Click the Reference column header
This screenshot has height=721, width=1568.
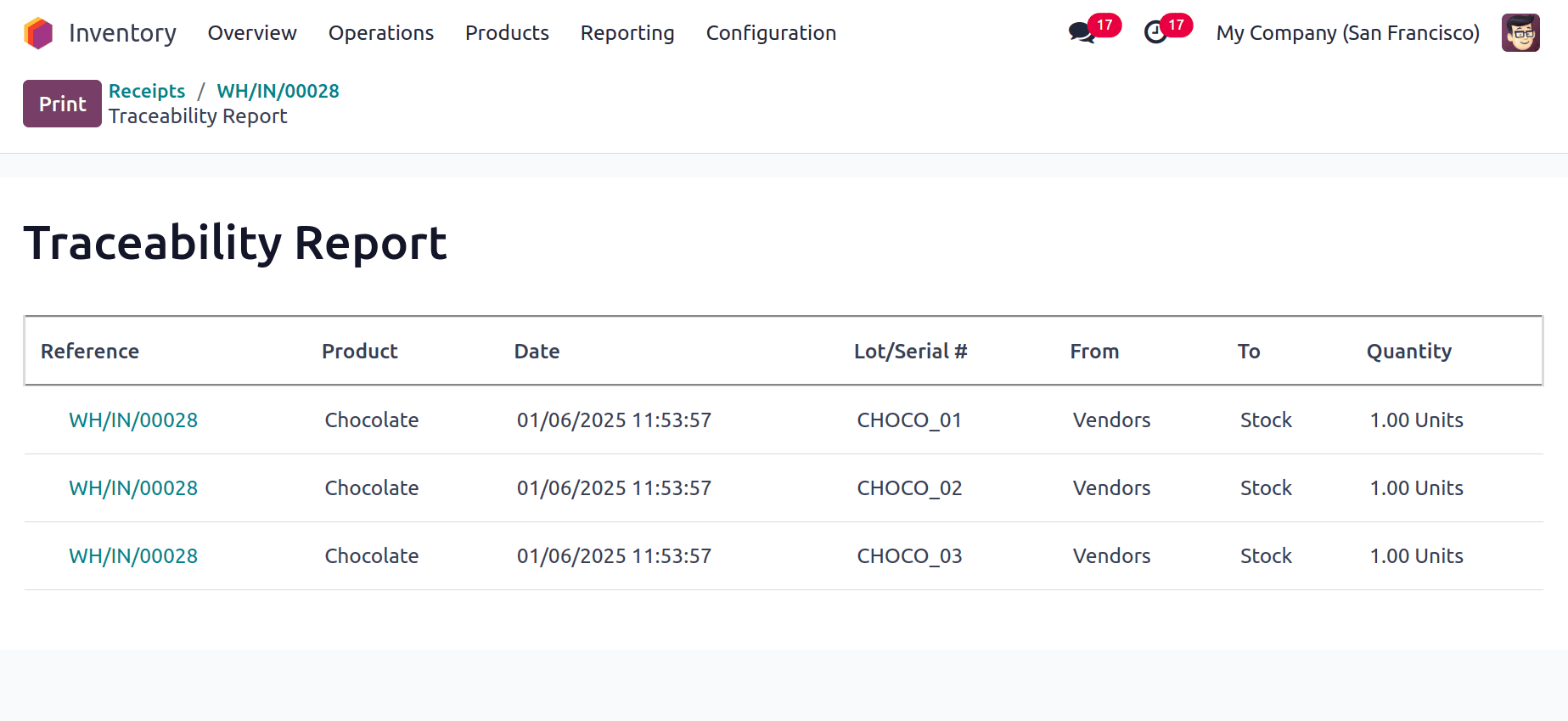(x=90, y=352)
